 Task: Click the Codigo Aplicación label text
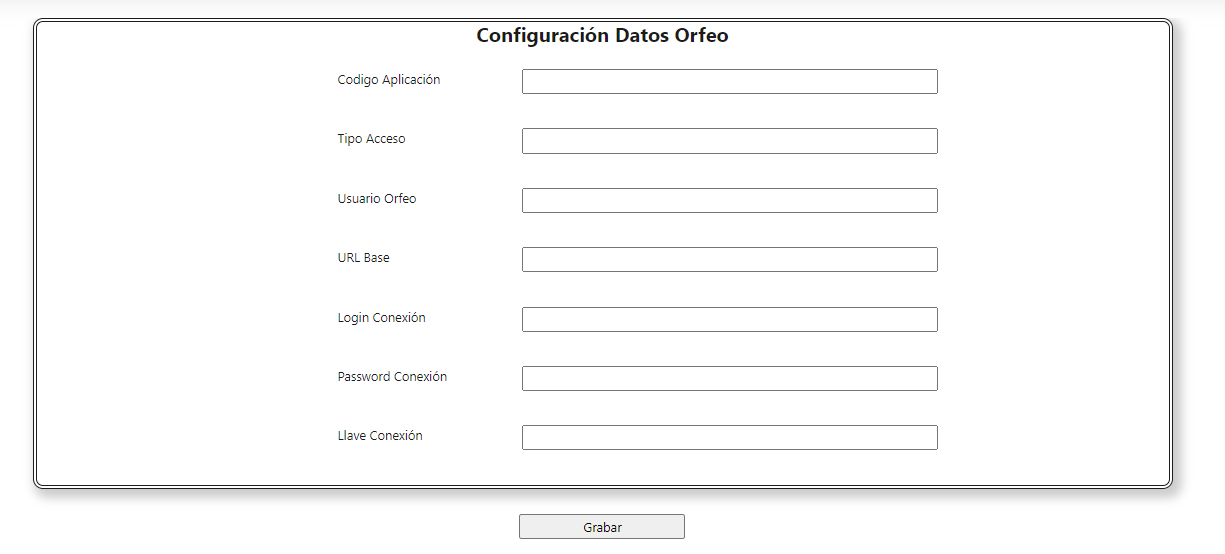(388, 80)
